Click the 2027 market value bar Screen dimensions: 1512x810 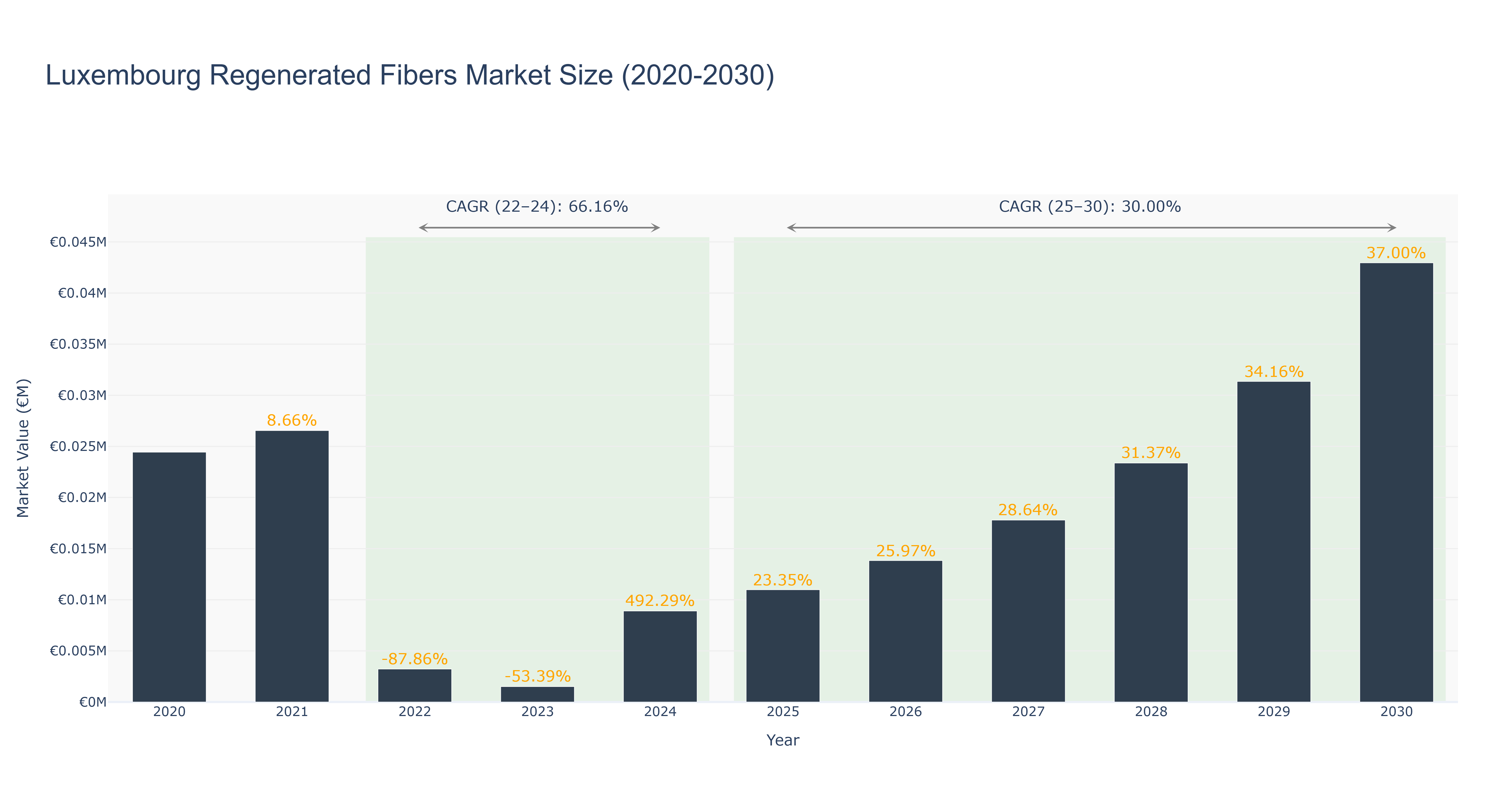(x=1028, y=611)
